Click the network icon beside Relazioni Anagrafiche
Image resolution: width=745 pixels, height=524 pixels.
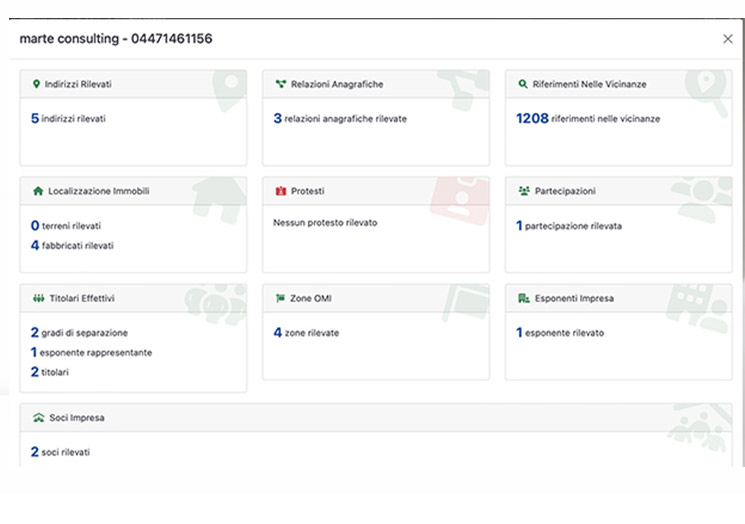pos(280,85)
